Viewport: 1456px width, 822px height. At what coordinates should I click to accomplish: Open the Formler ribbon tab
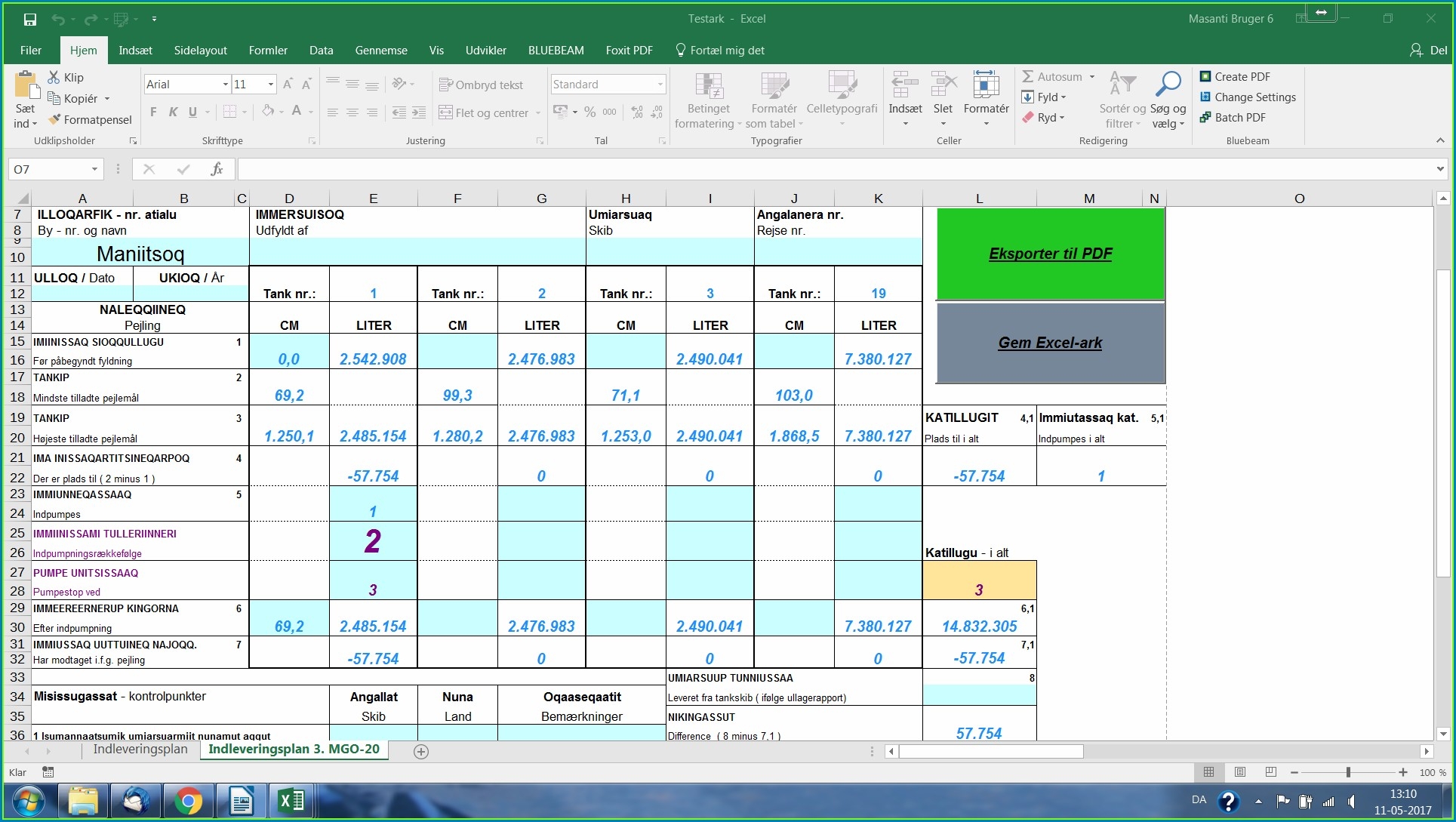[x=268, y=51]
